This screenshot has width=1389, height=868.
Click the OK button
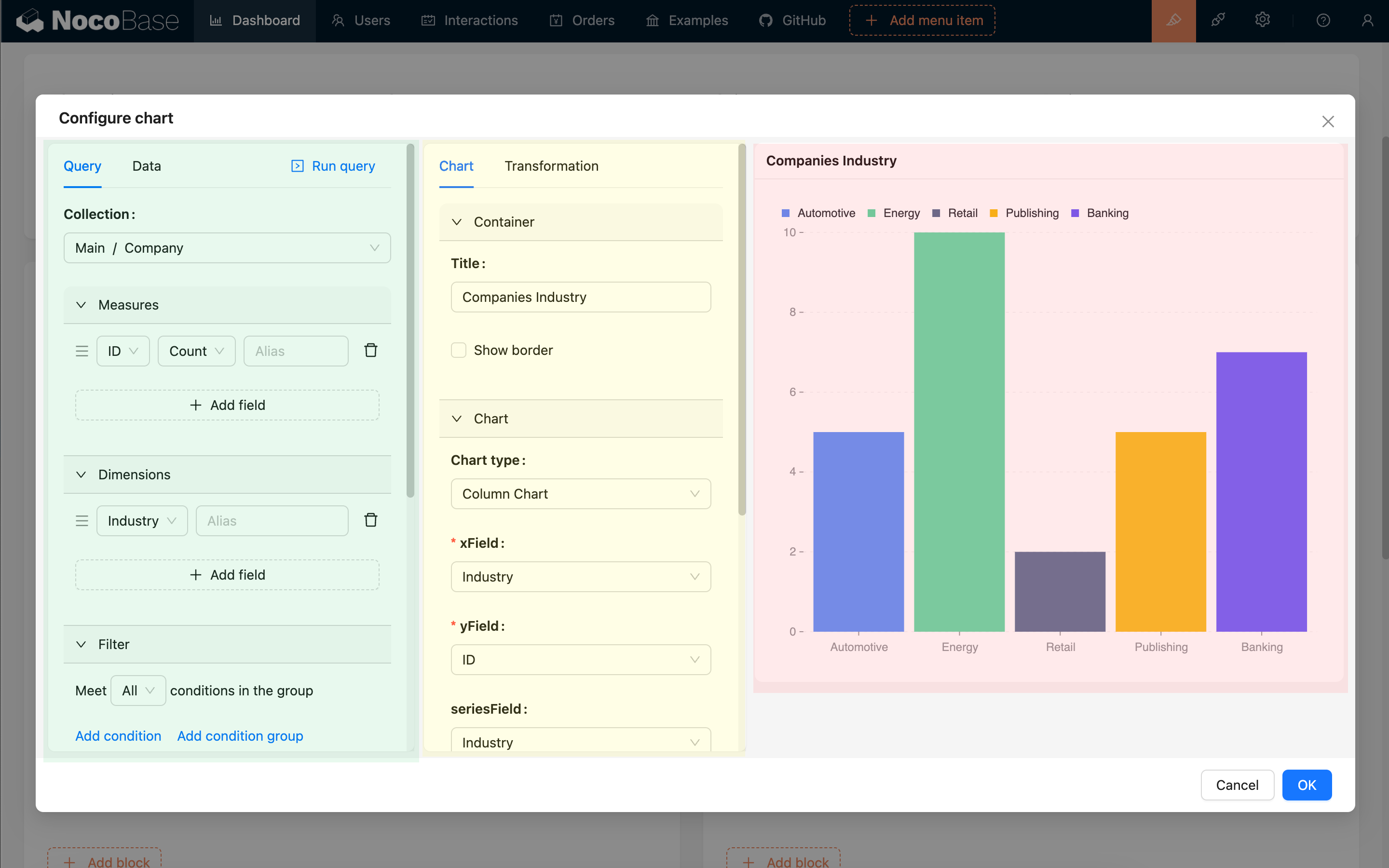1307,785
